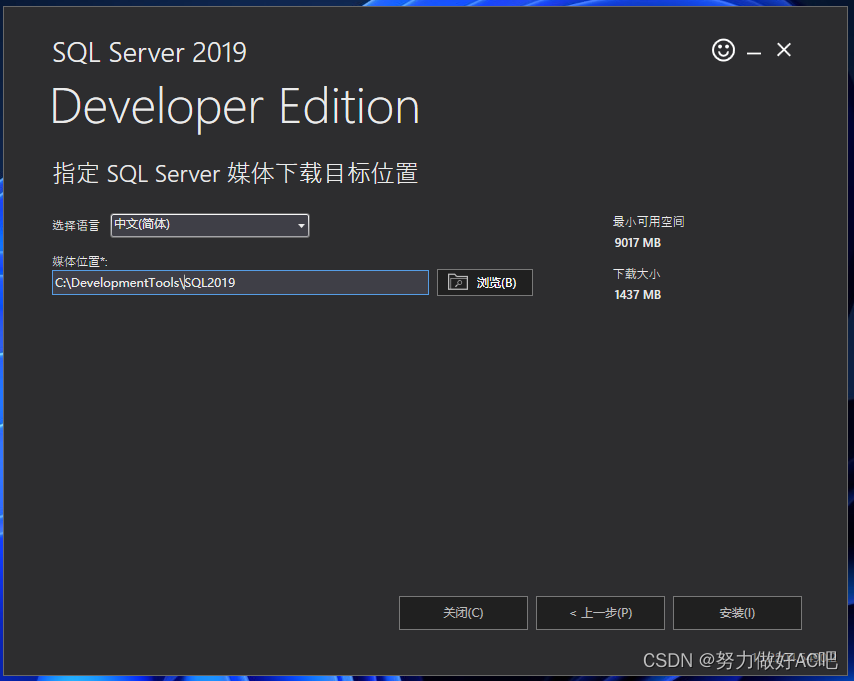The image size is (854, 681).
Task: Click the 媒体位置 label
Action: click(80, 262)
